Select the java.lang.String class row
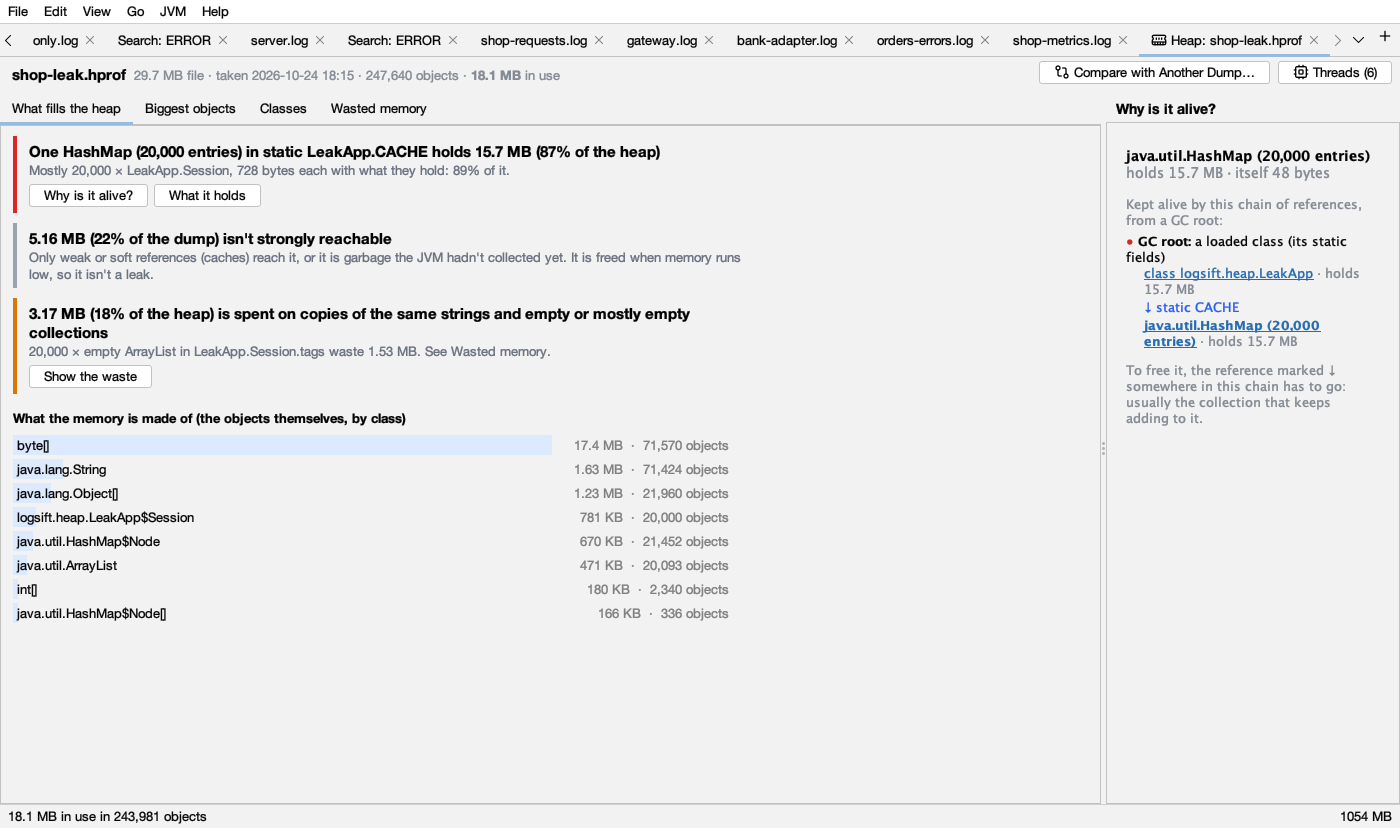1400x828 pixels. click(372, 470)
